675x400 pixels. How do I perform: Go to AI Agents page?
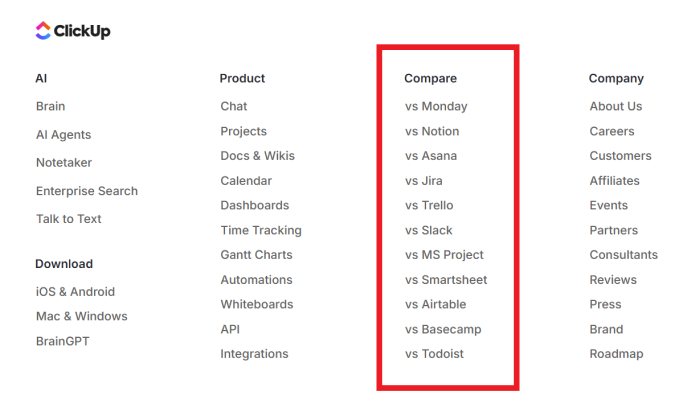[63, 135]
